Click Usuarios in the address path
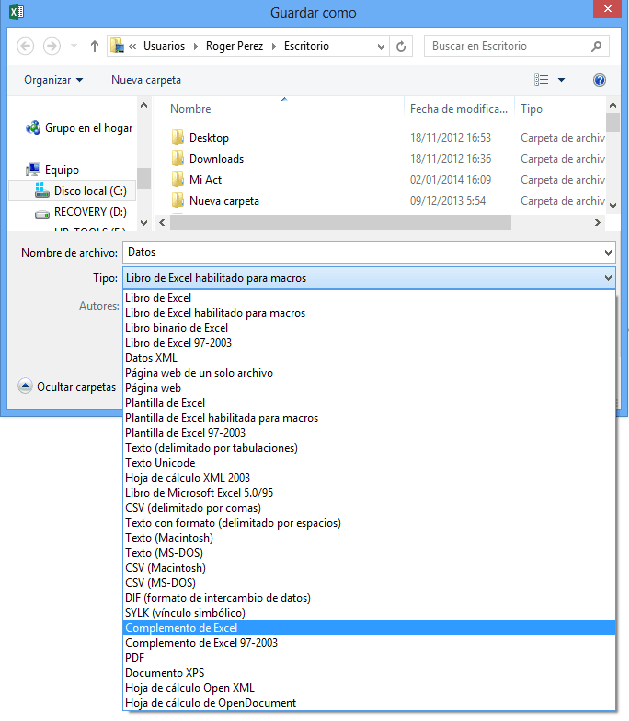The image size is (629, 721). click(164, 46)
